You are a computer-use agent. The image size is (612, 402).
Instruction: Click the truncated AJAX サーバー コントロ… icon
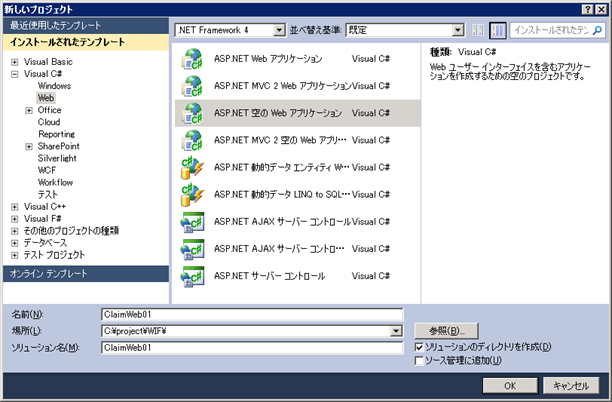pos(192,249)
